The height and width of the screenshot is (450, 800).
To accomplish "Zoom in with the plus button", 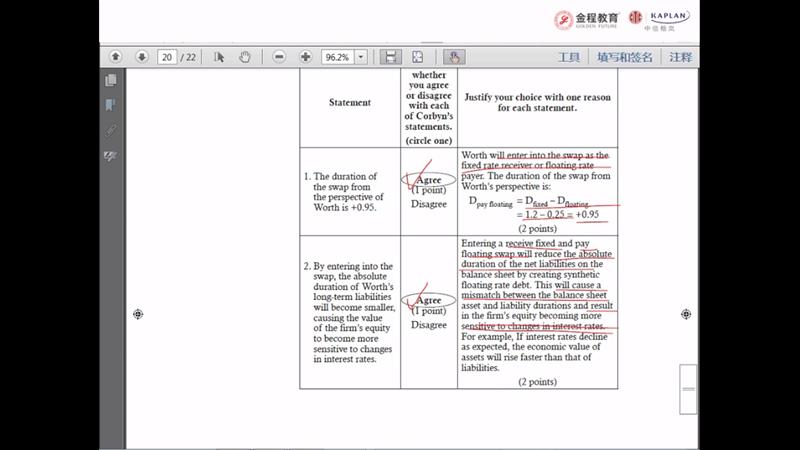I will [x=305, y=57].
